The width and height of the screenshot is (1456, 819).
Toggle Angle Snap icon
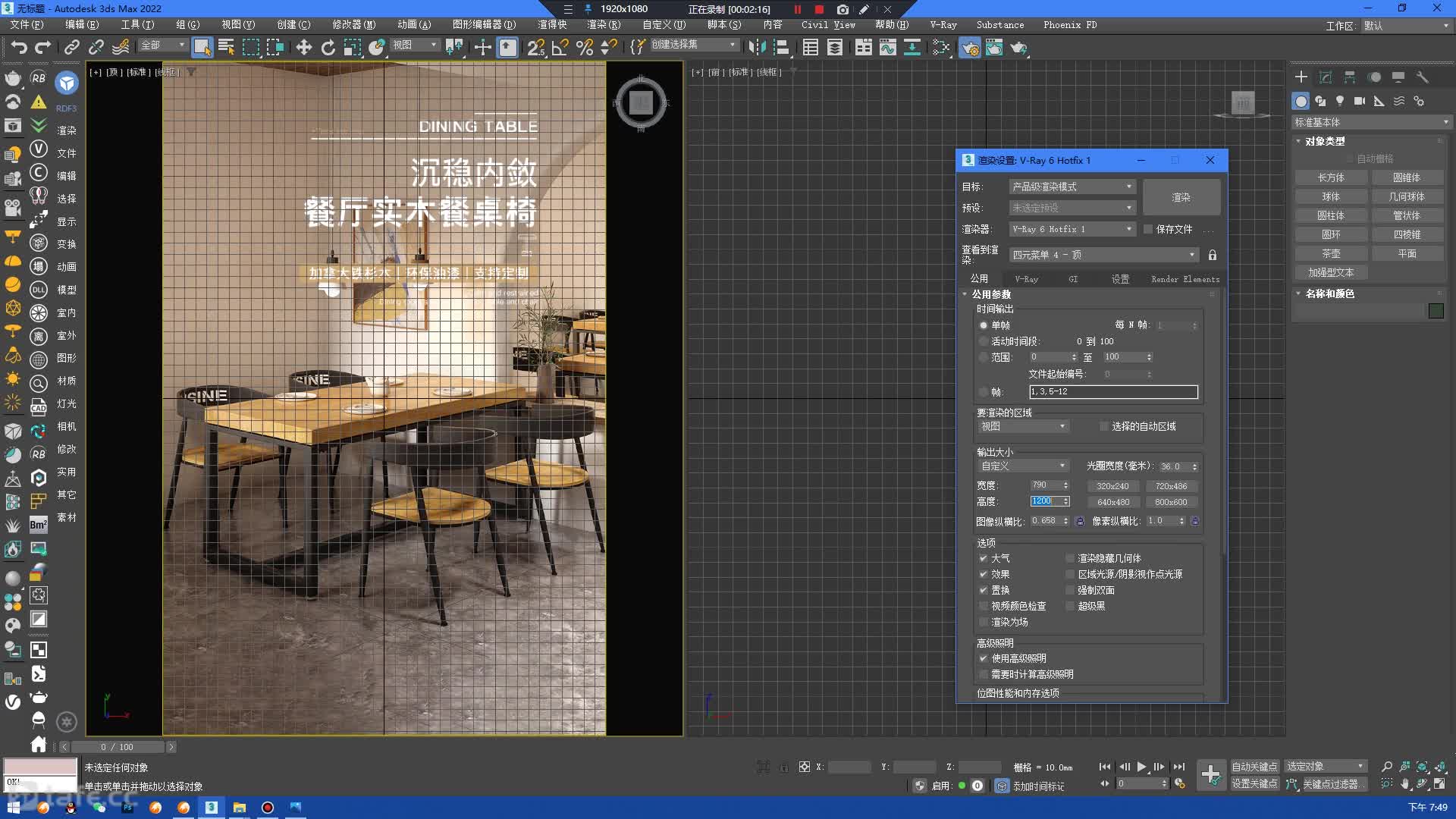560,47
